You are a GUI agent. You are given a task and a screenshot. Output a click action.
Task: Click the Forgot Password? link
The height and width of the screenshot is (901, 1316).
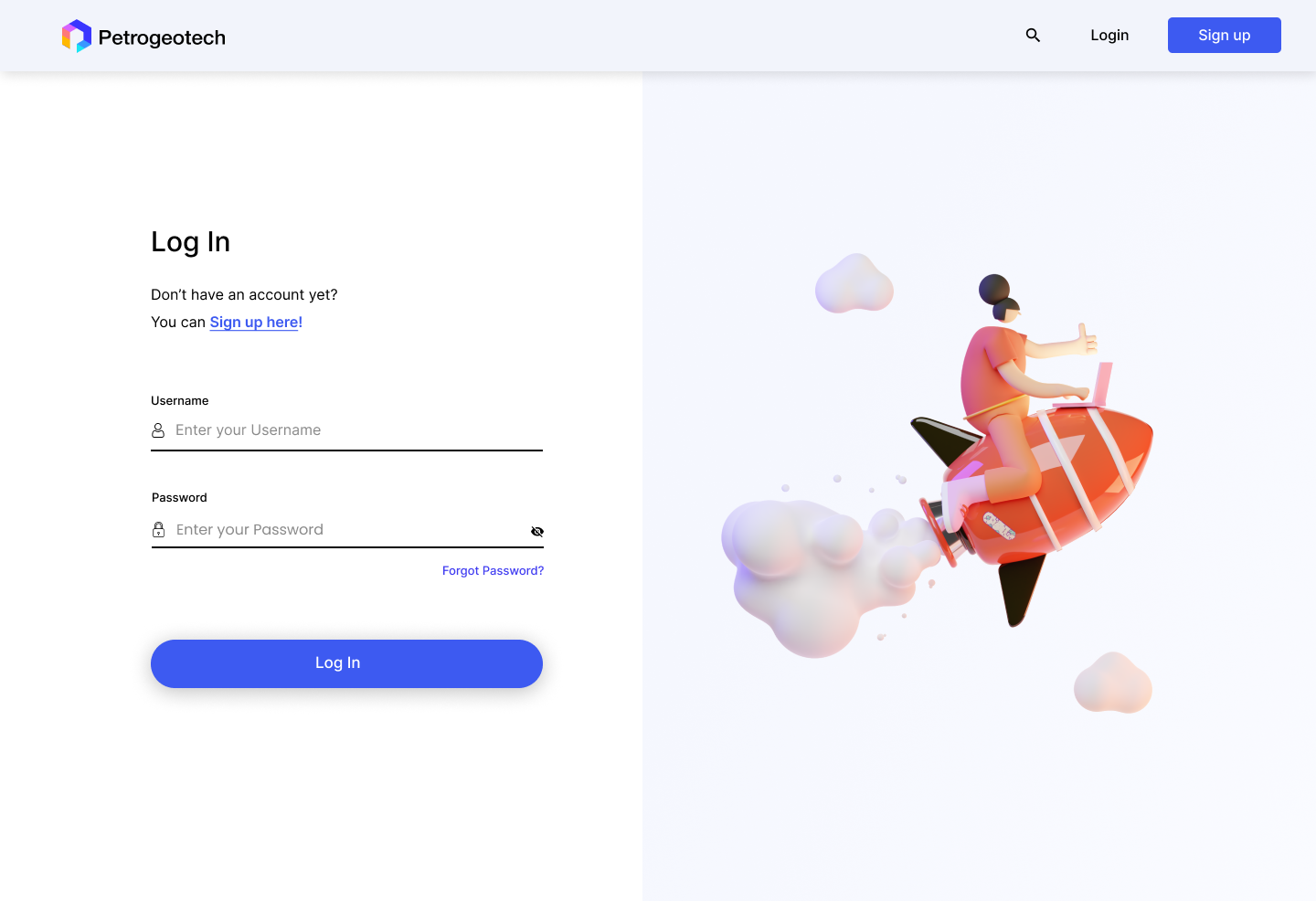493,571
